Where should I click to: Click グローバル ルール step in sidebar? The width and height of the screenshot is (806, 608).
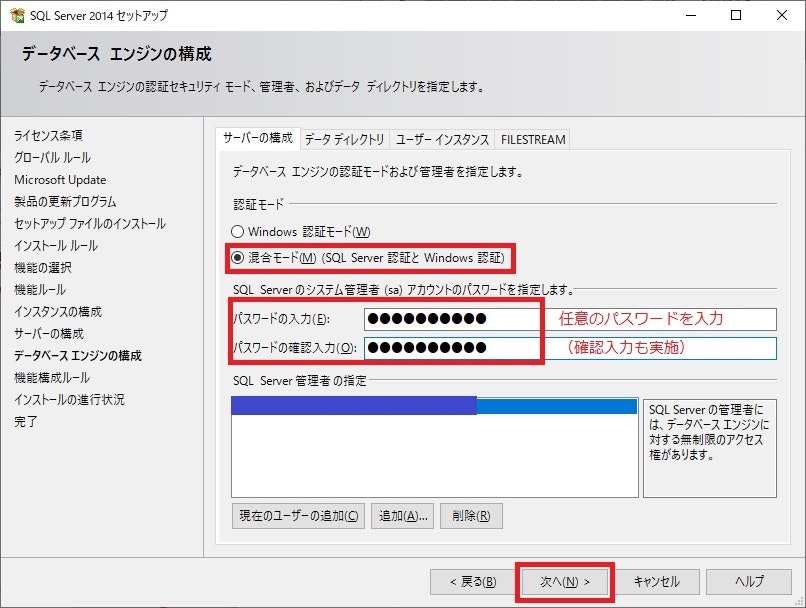pyautogui.click(x=52, y=157)
